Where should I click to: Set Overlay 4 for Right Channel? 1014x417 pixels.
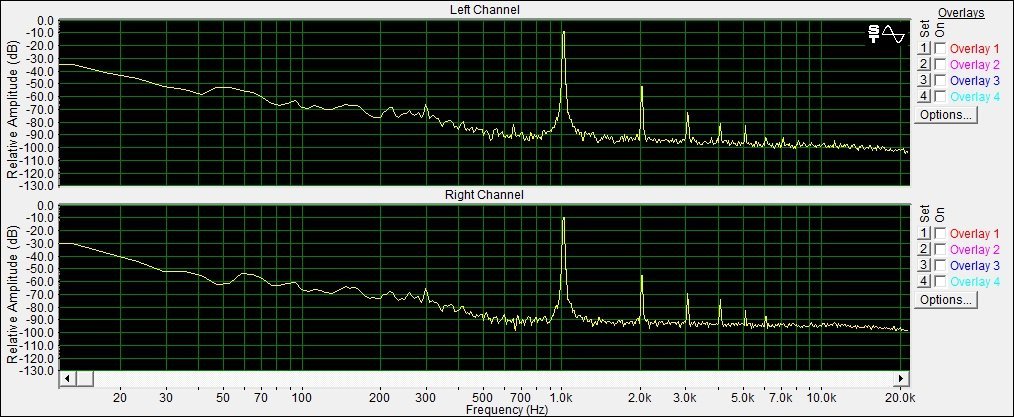click(924, 281)
